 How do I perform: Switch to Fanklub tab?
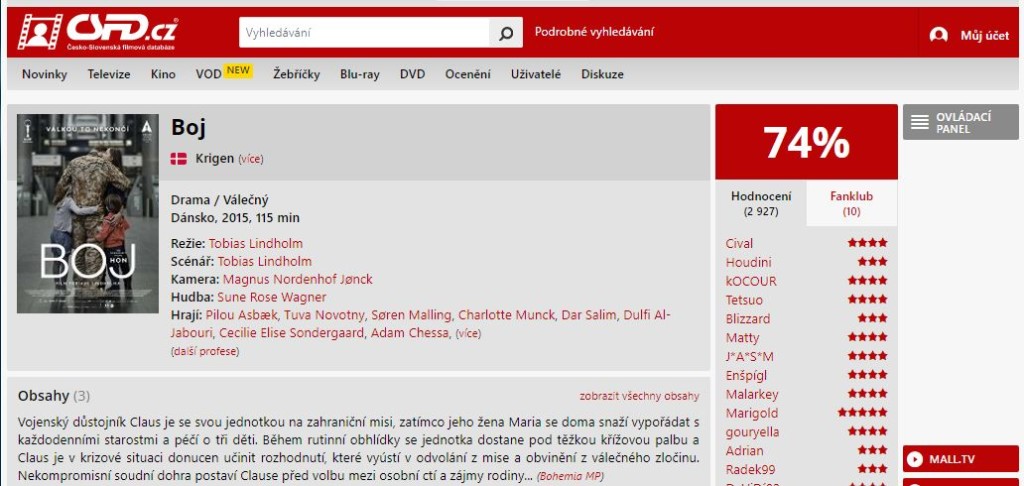[x=852, y=203]
